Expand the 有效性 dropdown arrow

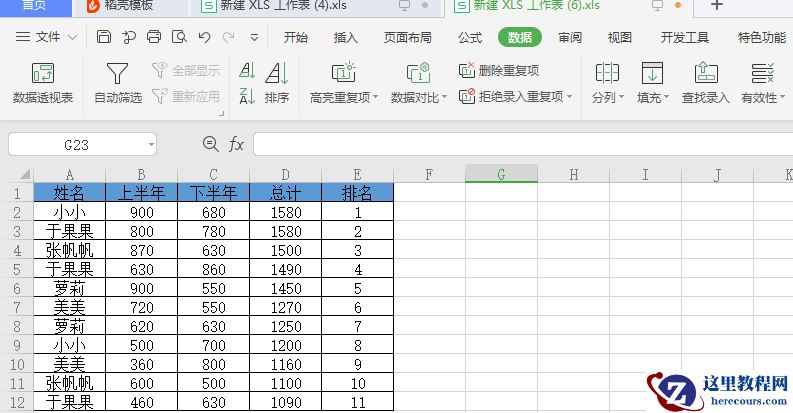point(782,97)
